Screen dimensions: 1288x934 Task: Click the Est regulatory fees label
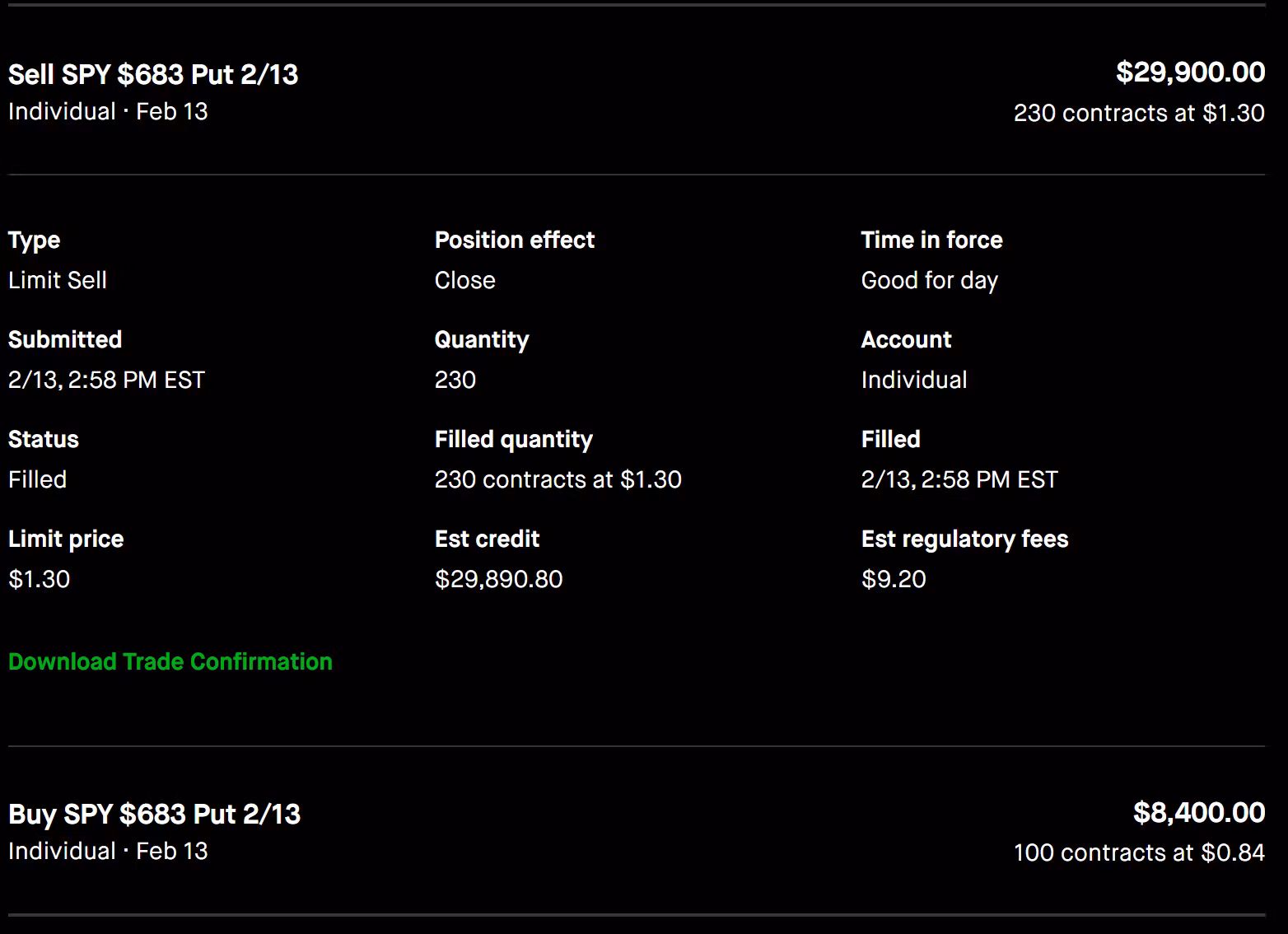[964, 539]
